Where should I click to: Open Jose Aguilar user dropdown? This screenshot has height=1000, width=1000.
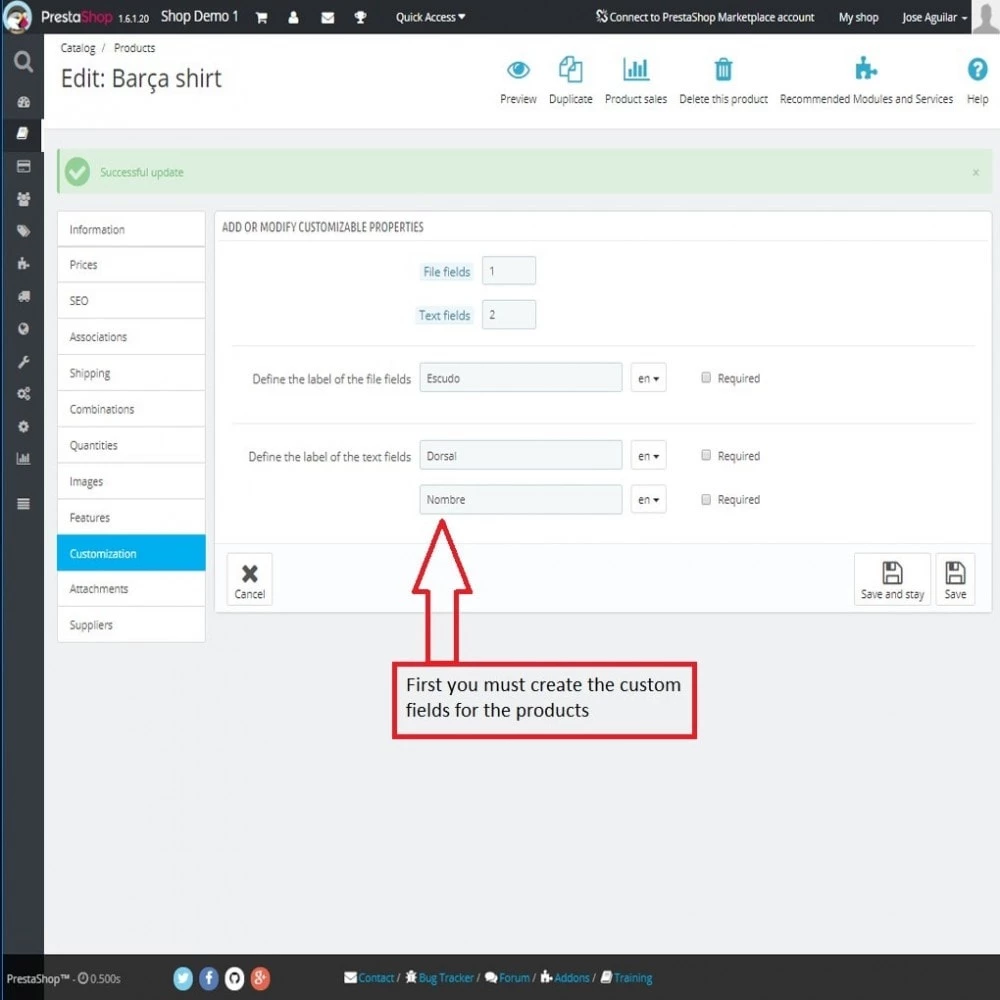point(935,18)
